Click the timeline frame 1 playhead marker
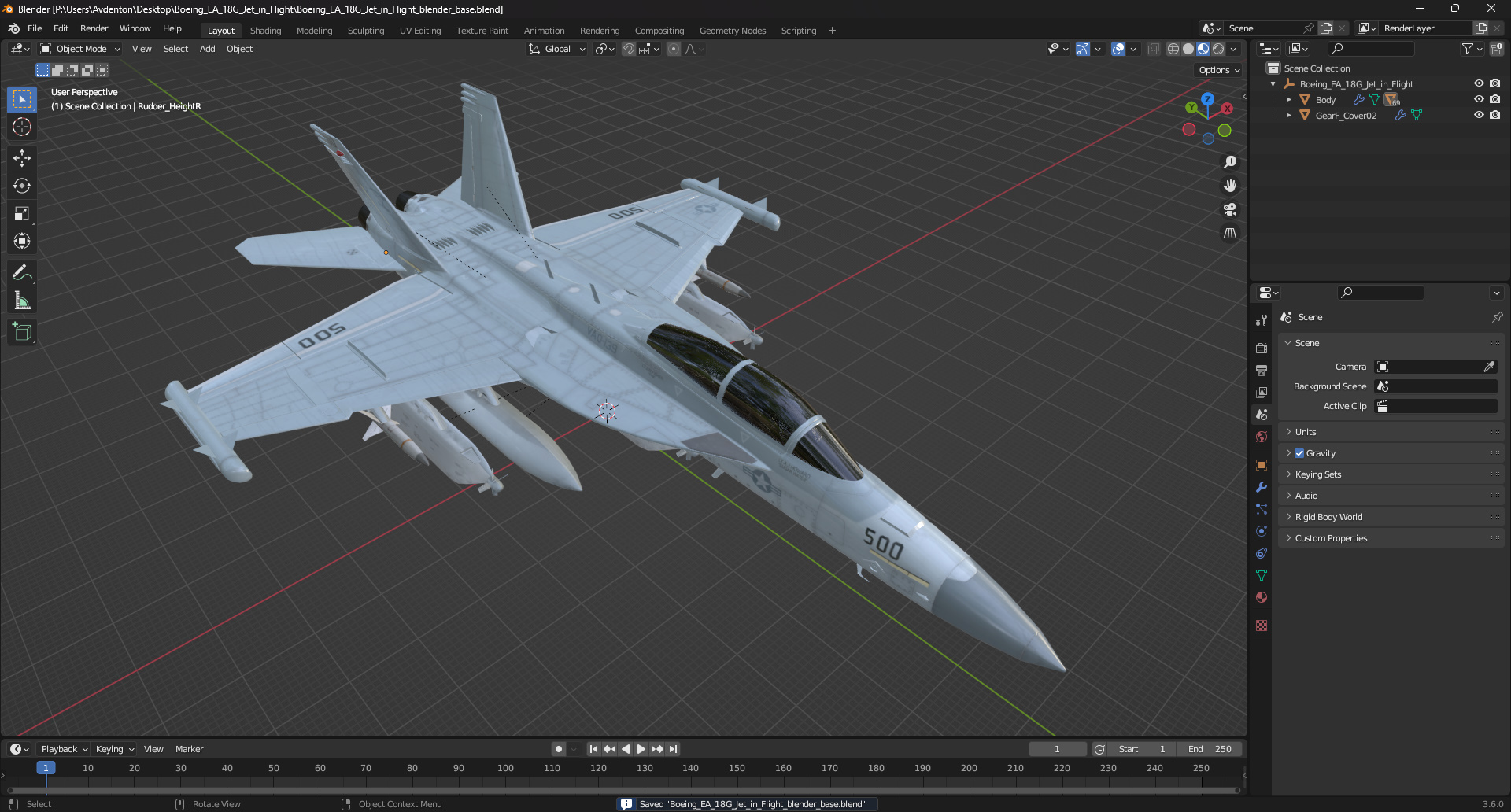This screenshot has height=812, width=1511. [46, 768]
